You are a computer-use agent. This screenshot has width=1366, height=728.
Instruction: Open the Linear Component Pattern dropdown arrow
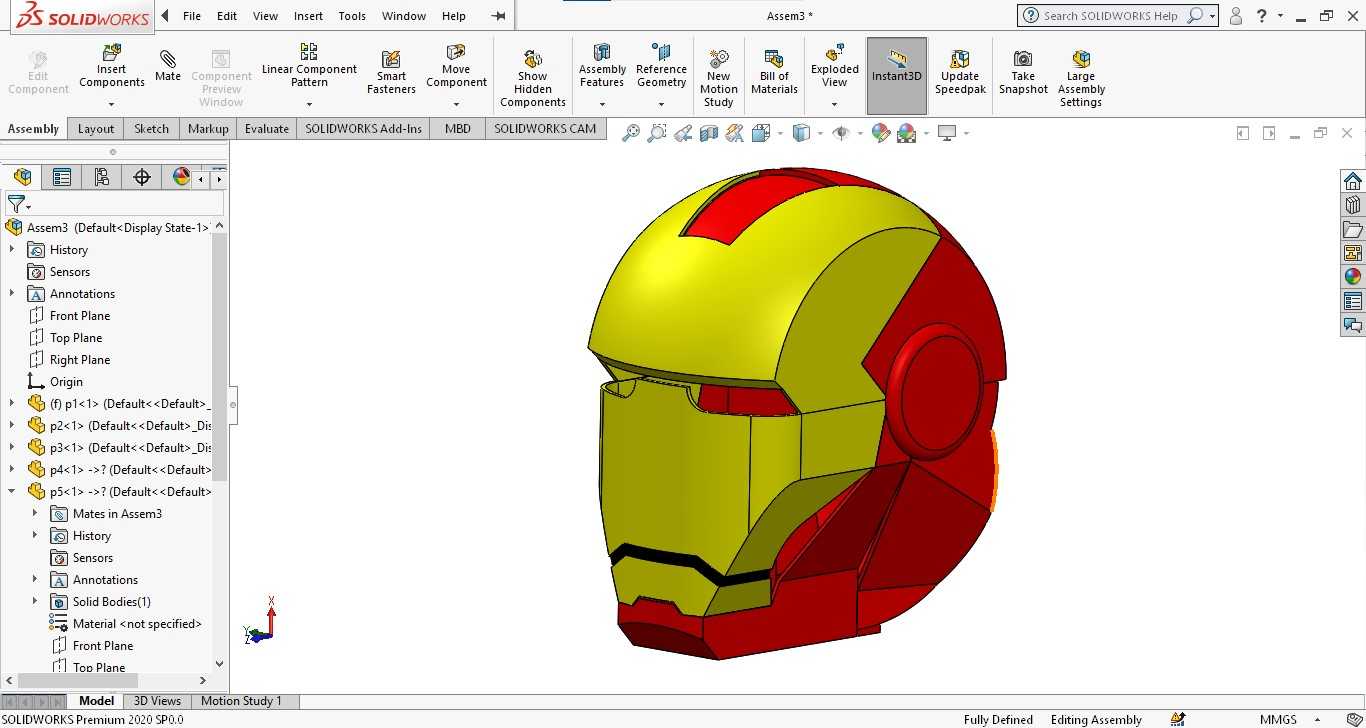point(309,104)
